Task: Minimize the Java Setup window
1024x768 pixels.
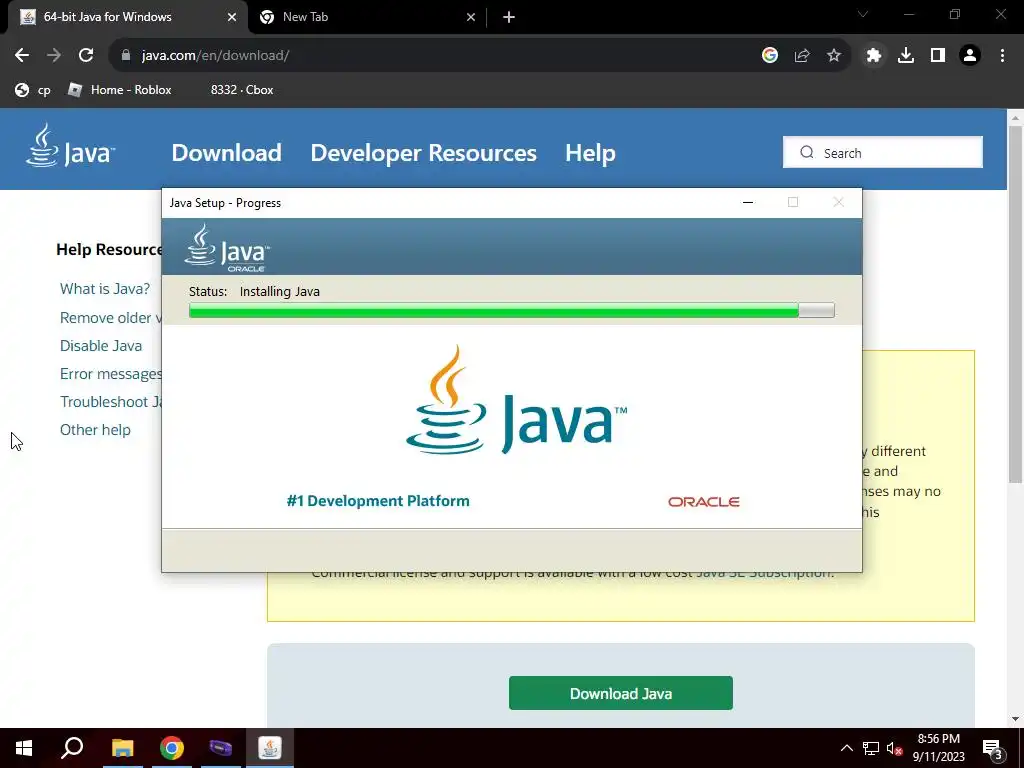Action: 748,202
